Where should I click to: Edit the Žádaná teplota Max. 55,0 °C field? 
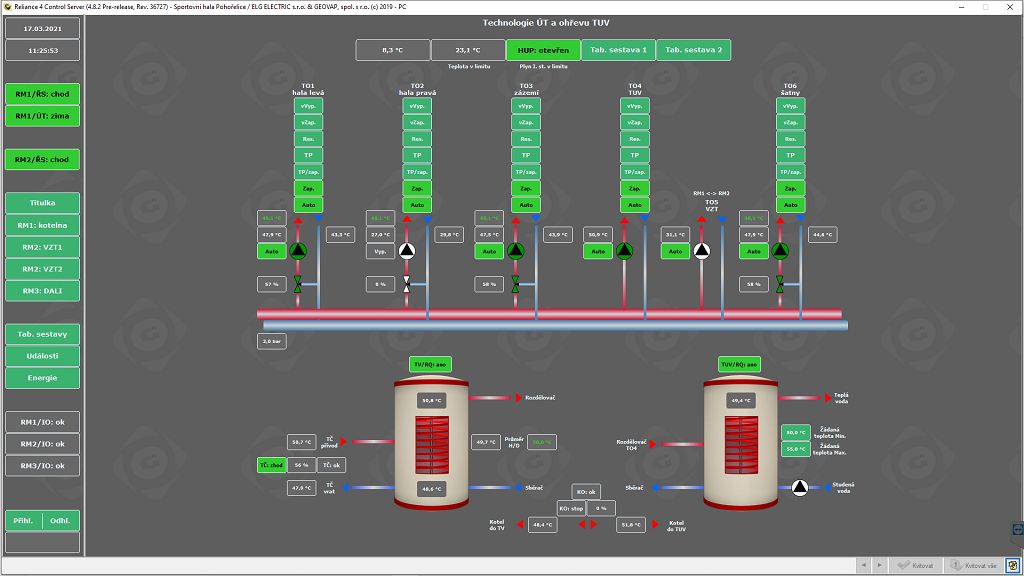796,450
